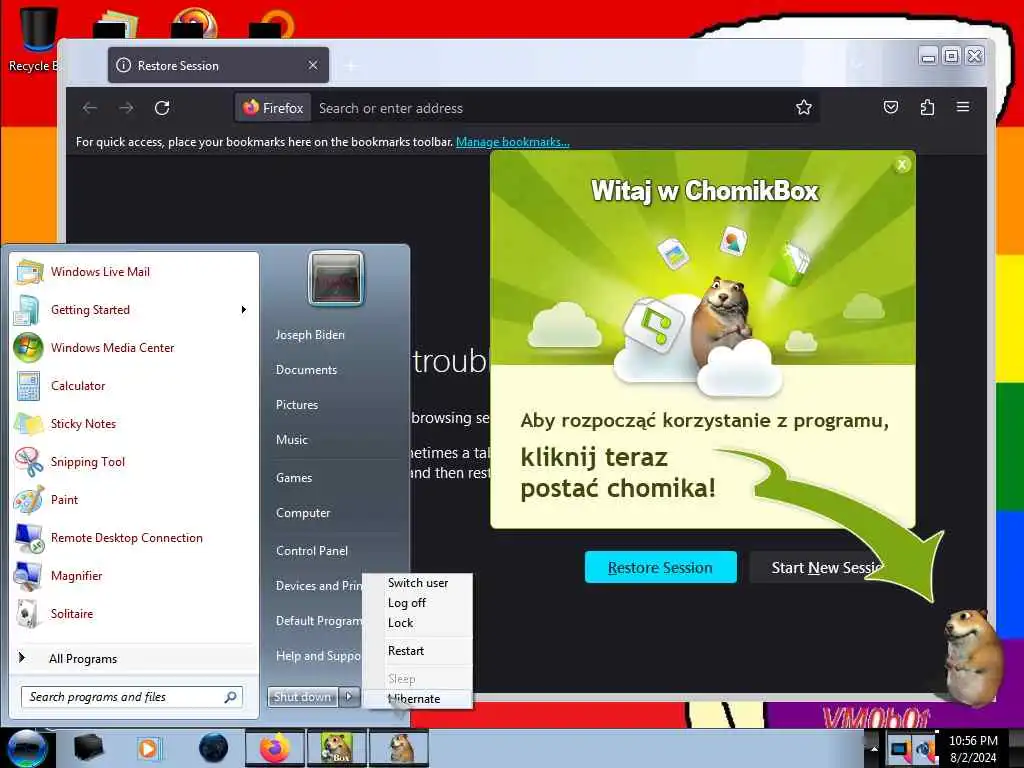
Task: Select Switch user option
Action: point(418,583)
